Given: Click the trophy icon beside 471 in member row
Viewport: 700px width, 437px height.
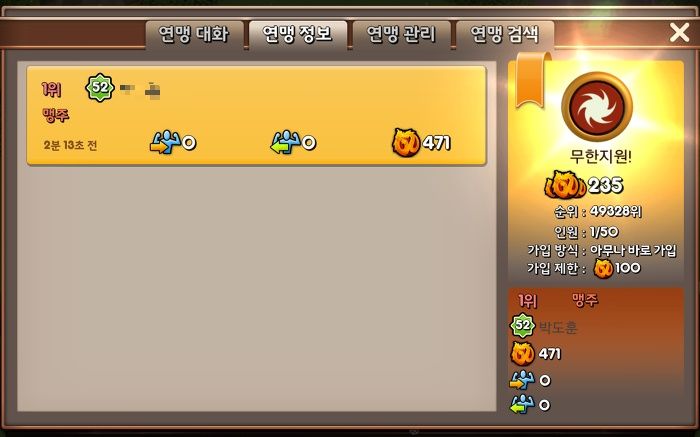Looking at the screenshot, I should tap(406, 142).
